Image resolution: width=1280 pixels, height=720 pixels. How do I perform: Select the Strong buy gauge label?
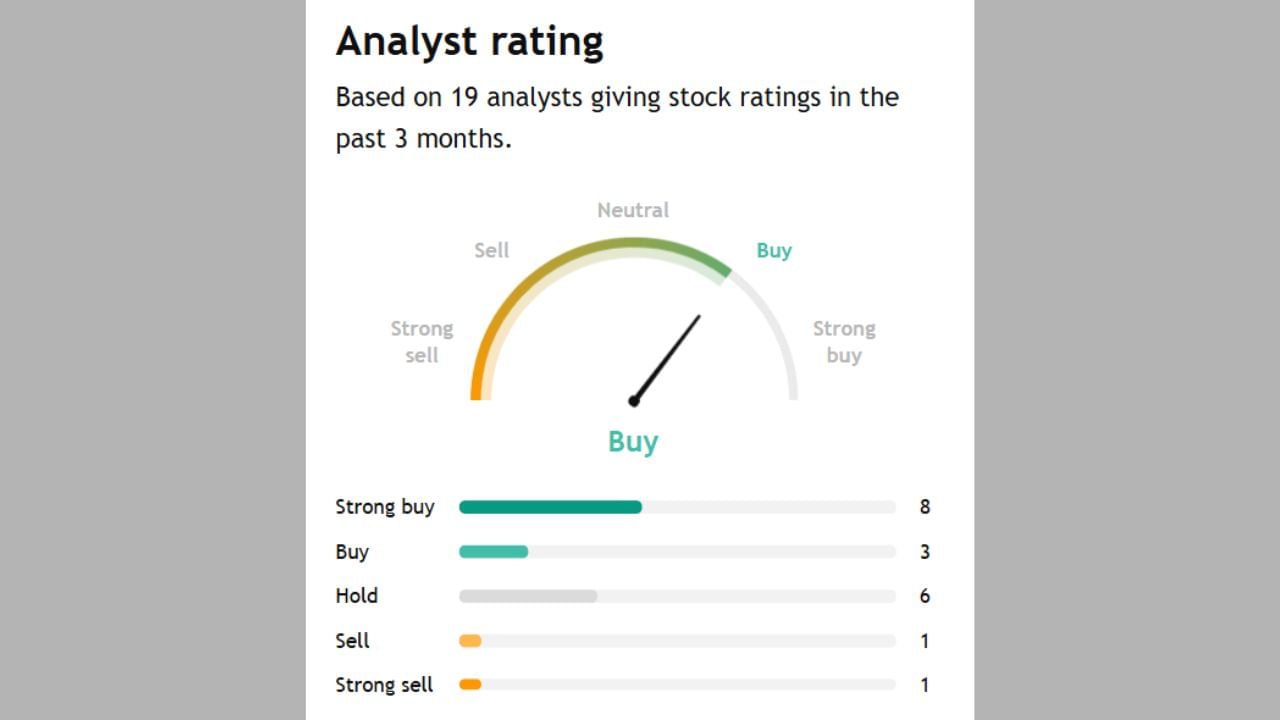pyautogui.click(x=843, y=342)
